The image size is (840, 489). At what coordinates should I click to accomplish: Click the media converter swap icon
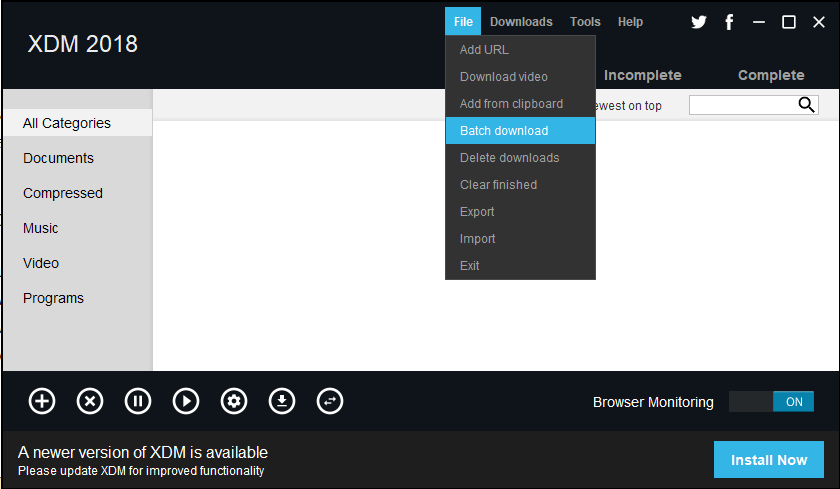[x=330, y=401]
